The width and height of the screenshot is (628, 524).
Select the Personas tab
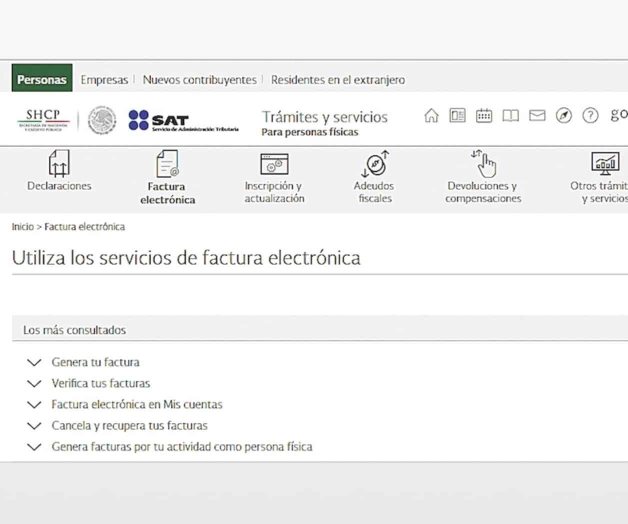click(x=42, y=78)
